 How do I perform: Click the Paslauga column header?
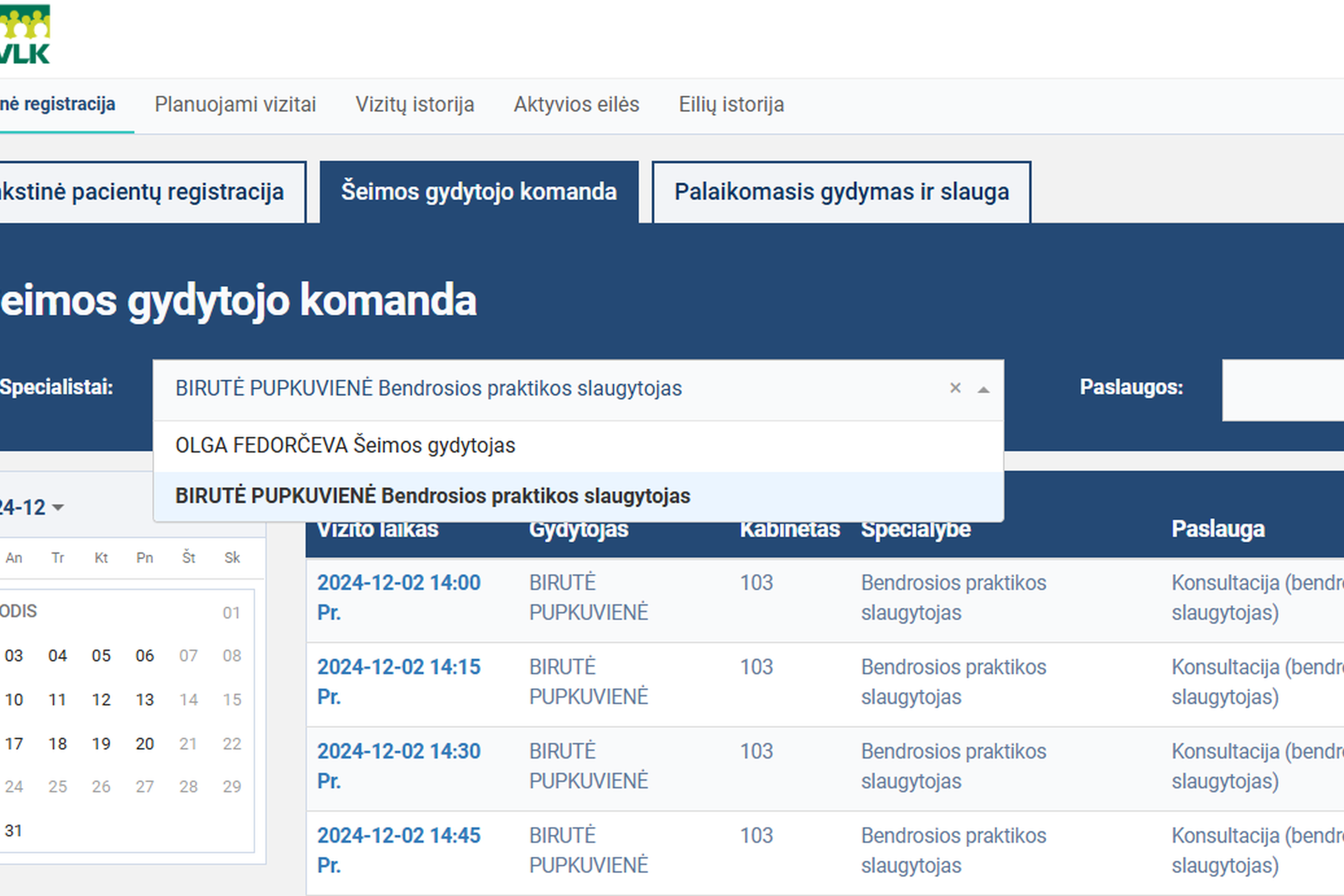point(1218,529)
